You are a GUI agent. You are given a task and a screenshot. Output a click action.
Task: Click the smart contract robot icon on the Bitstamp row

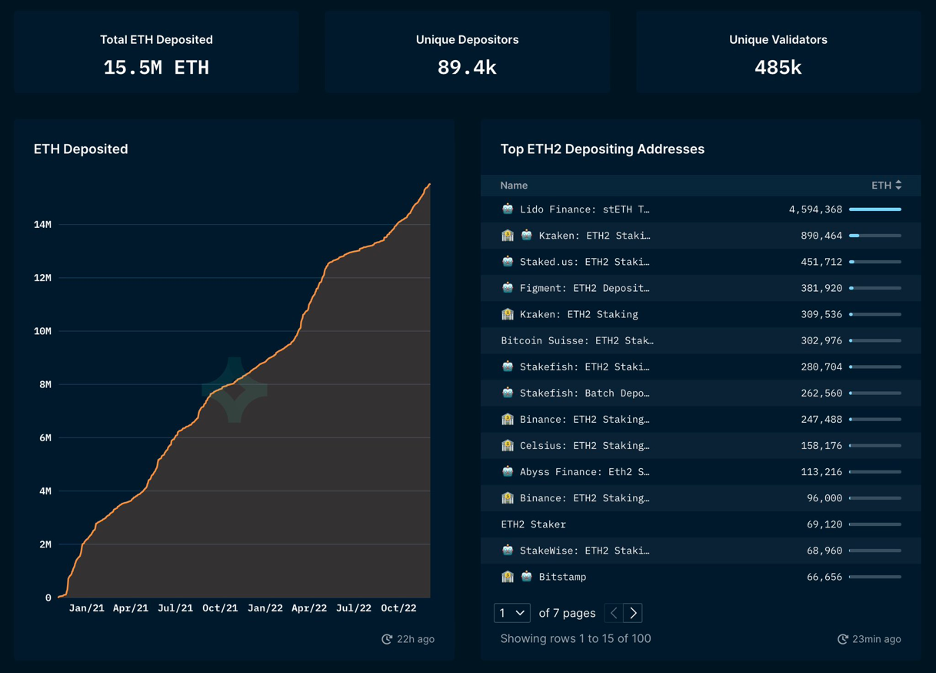[526, 577]
